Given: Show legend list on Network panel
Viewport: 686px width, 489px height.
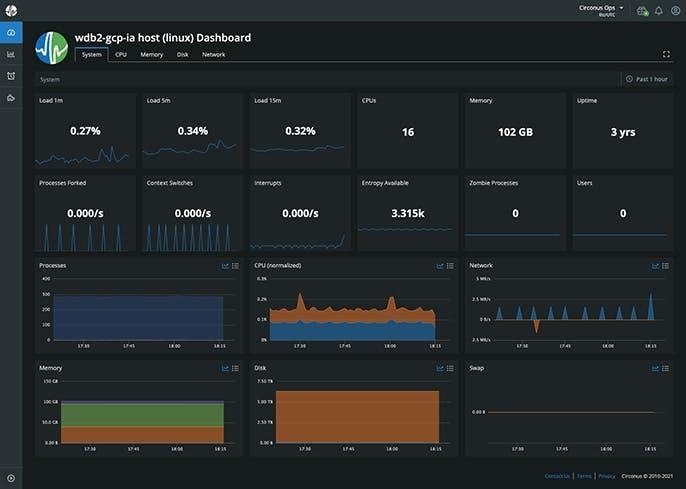Looking at the screenshot, I should pos(665,266).
